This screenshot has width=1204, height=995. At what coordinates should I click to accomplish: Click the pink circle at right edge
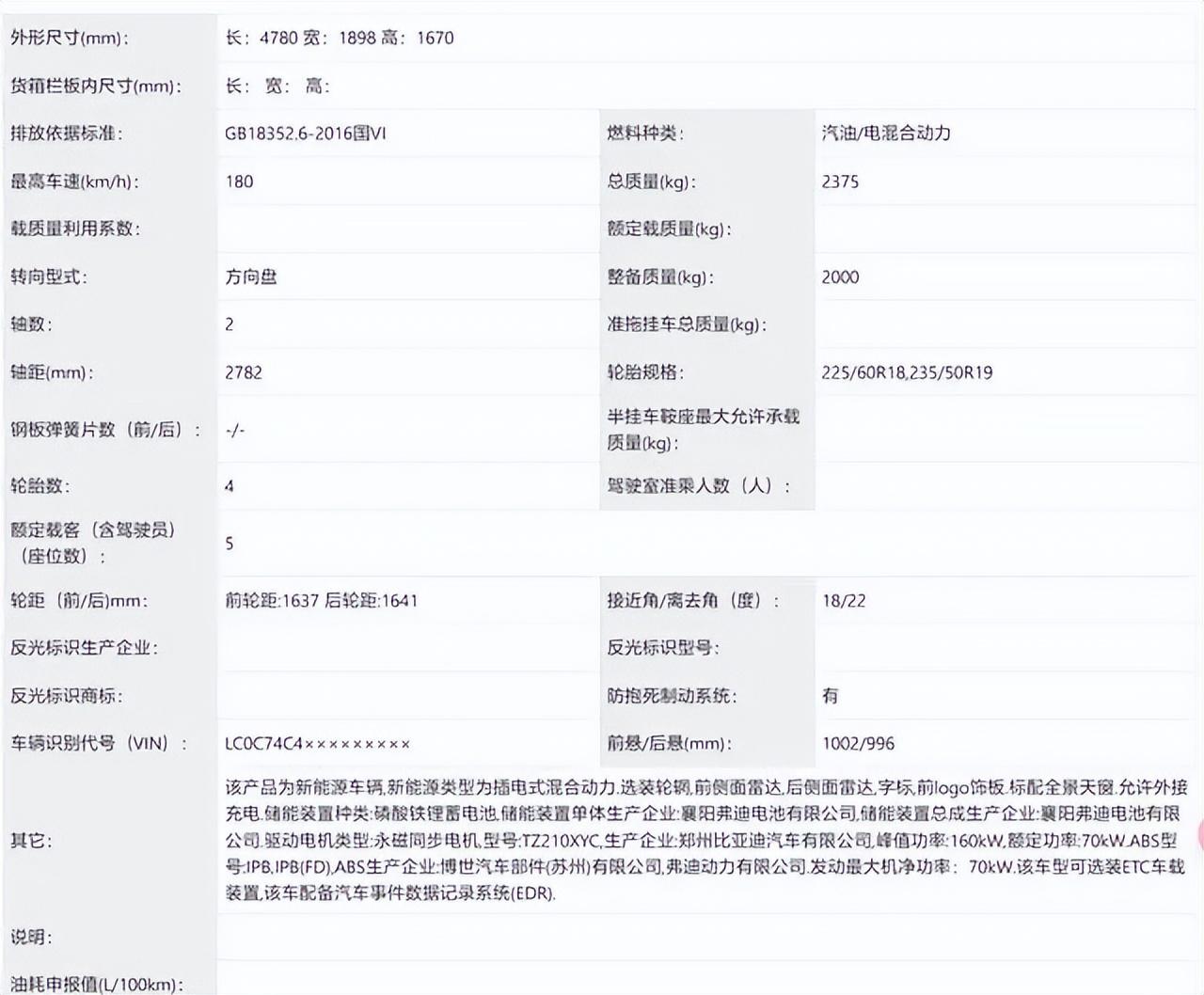pos(1198,835)
